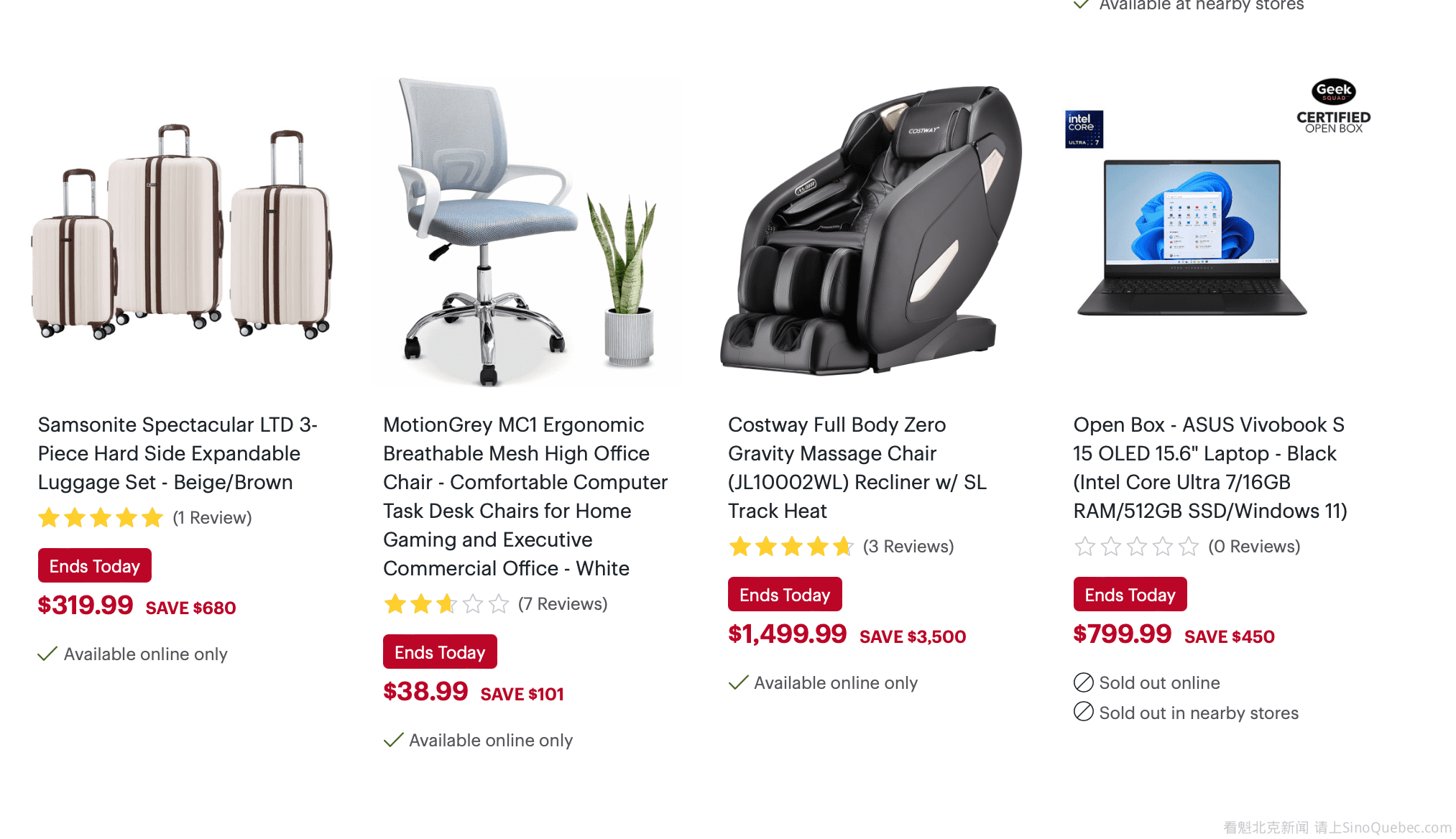This screenshot has width=1456, height=839.
Task: Click the MotionGrey chair star rating
Action: pos(446,604)
